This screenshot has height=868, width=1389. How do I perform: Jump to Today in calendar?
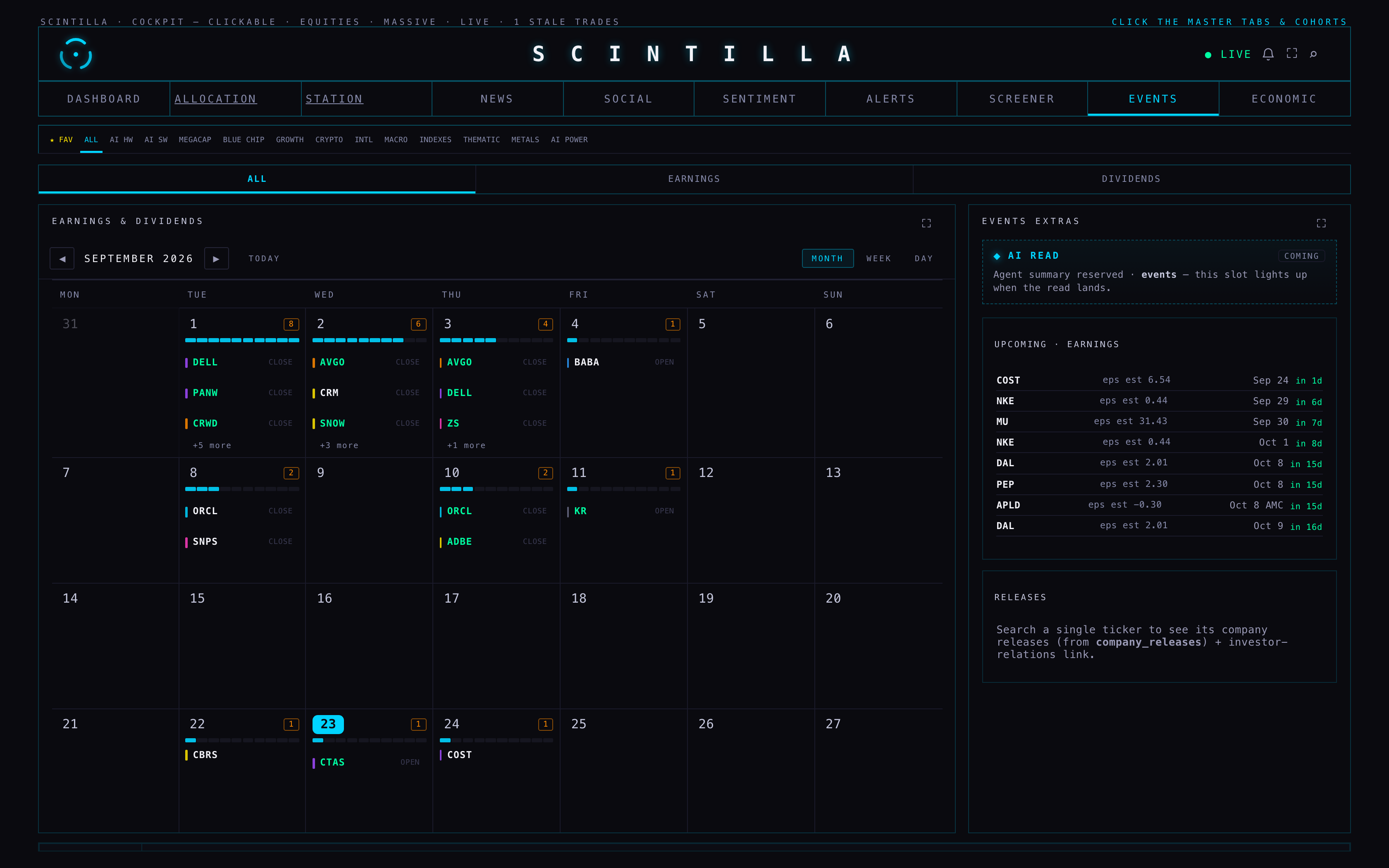(264, 258)
